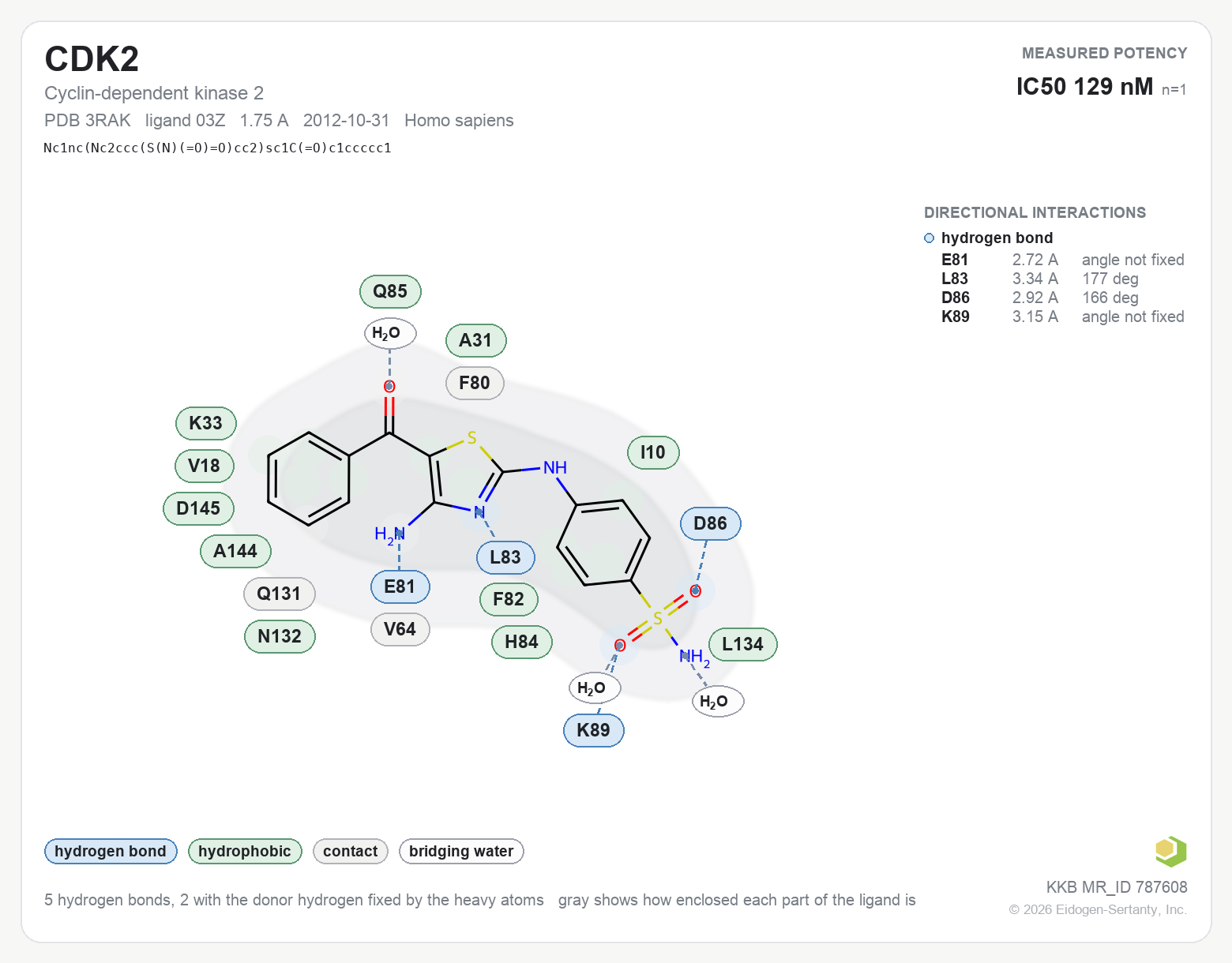Click the carbonyl oxygen atom
Screen dimensions: 1232x963
tap(389, 386)
